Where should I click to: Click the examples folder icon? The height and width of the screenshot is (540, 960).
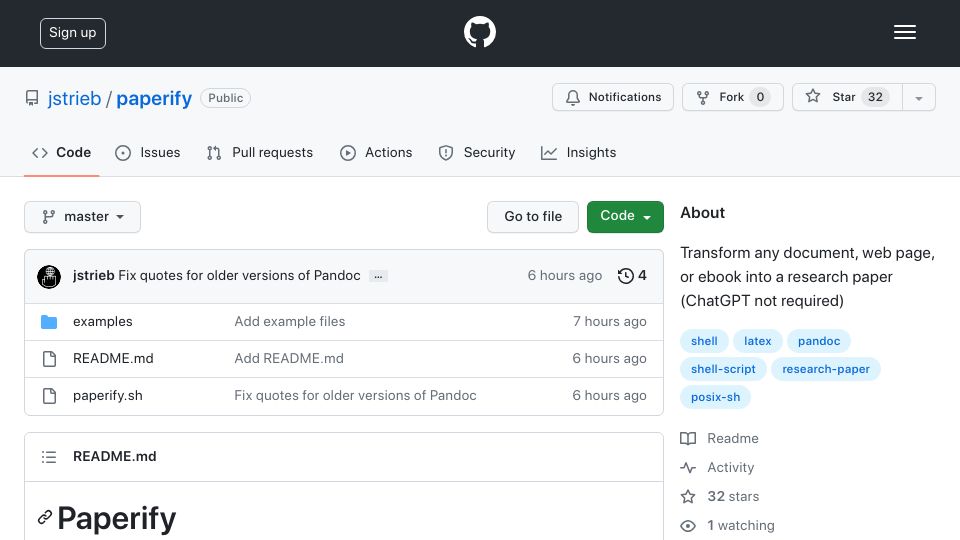pos(49,321)
